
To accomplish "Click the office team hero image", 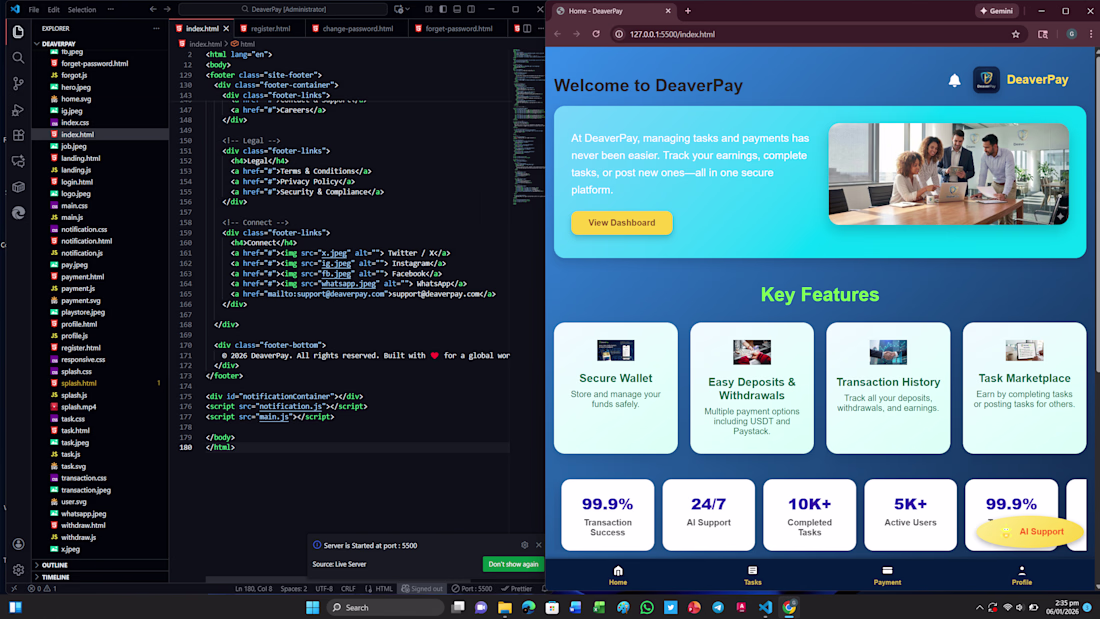I will coord(948,174).
